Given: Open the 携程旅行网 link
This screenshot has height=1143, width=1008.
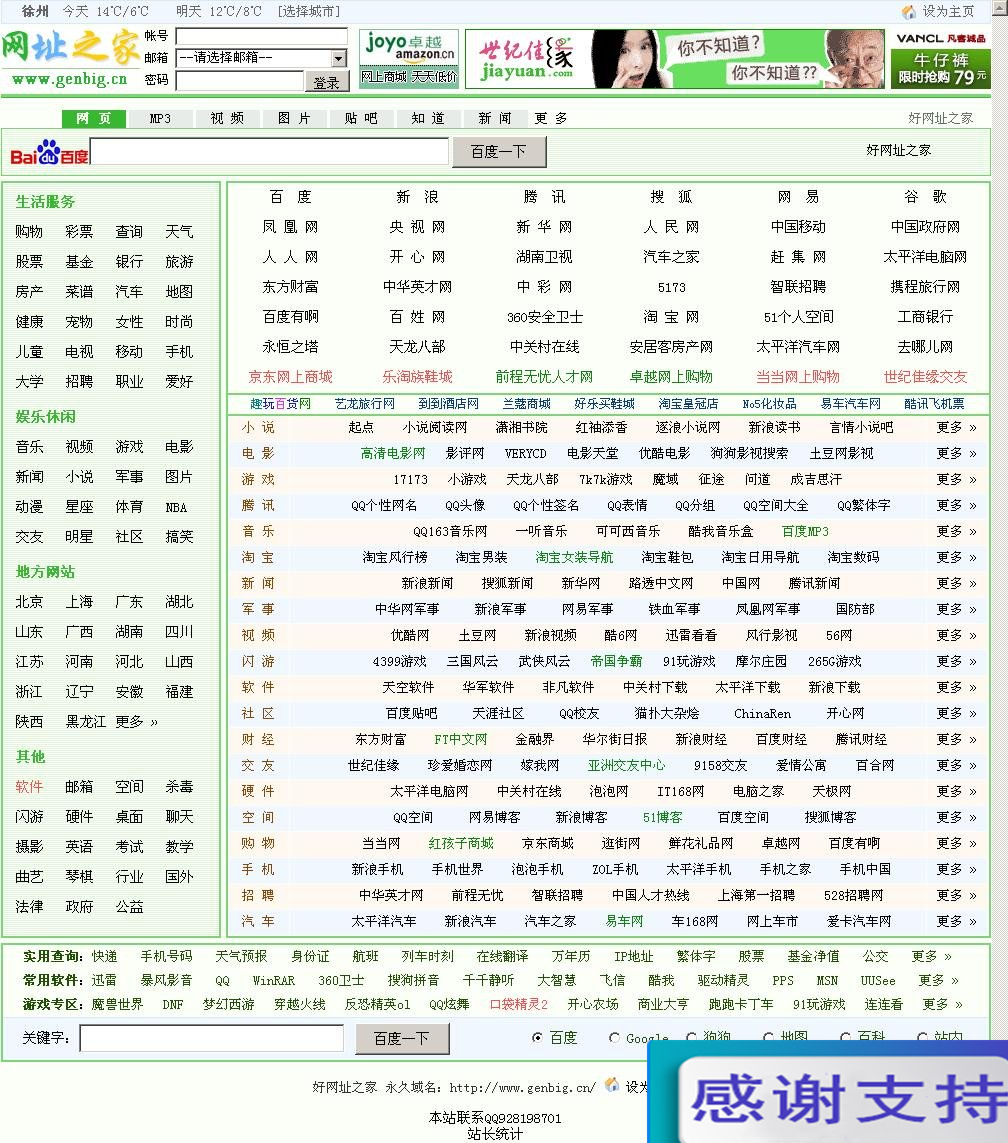Looking at the screenshot, I should pos(925,286).
